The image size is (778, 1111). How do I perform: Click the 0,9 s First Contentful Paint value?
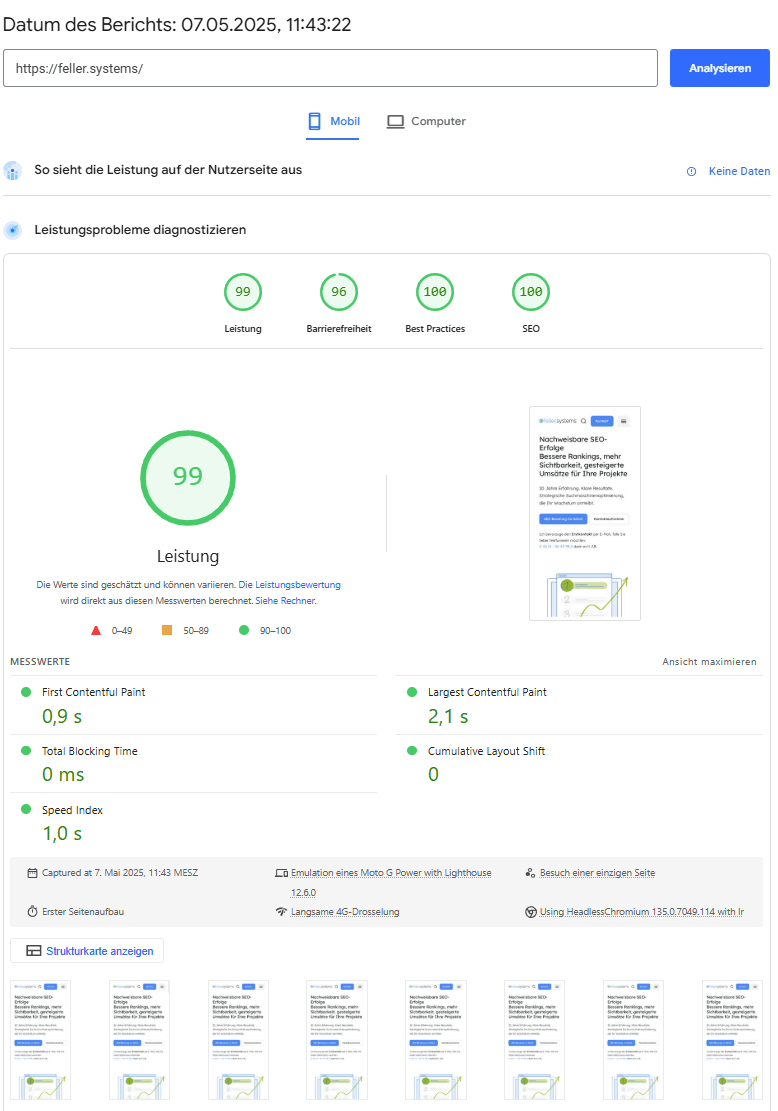[62, 717]
